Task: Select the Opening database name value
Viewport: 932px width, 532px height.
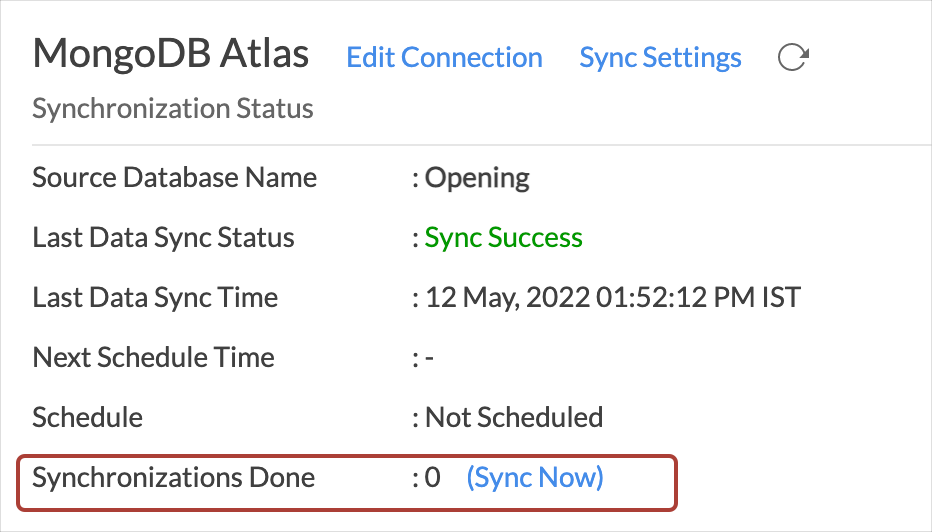Action: (x=477, y=178)
